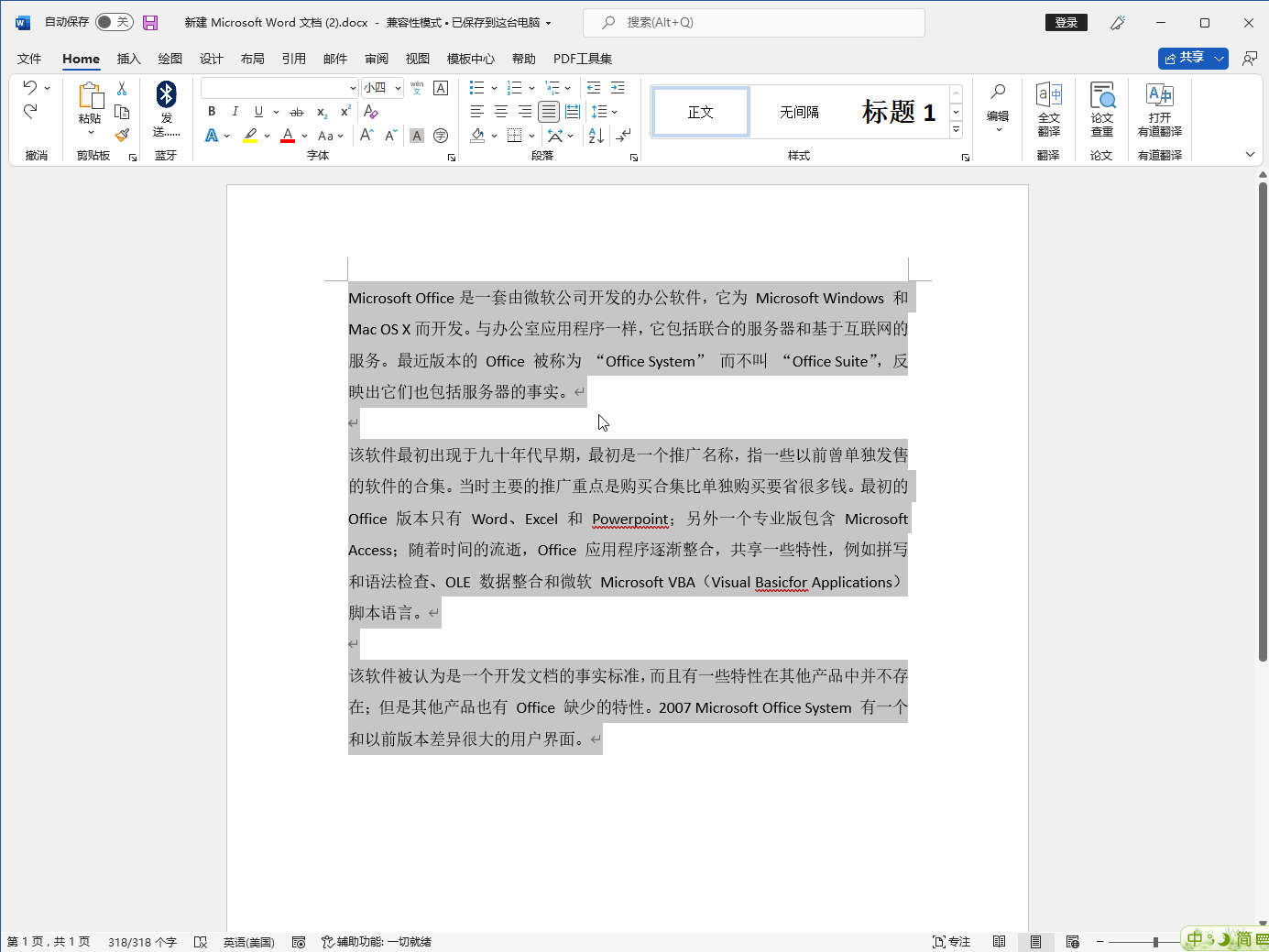Apply strikethrough formatting
Viewport: 1269px width, 952px height.
pyautogui.click(x=296, y=112)
